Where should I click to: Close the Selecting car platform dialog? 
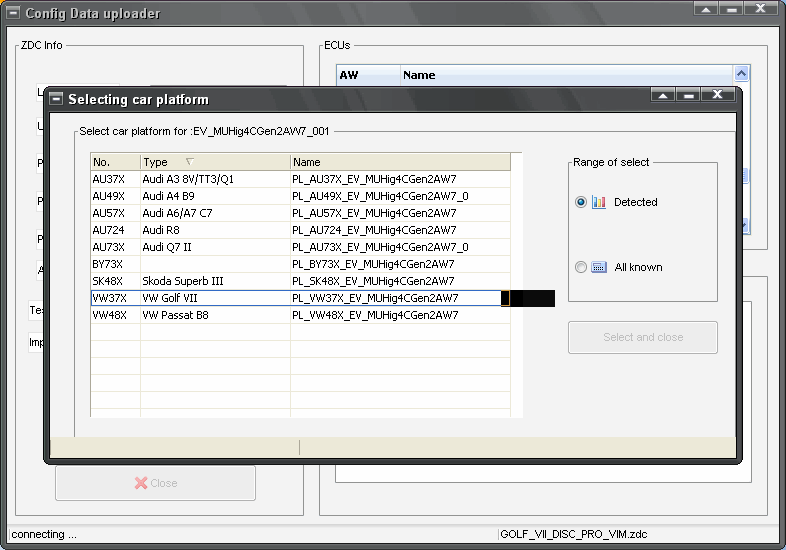click(x=717, y=94)
